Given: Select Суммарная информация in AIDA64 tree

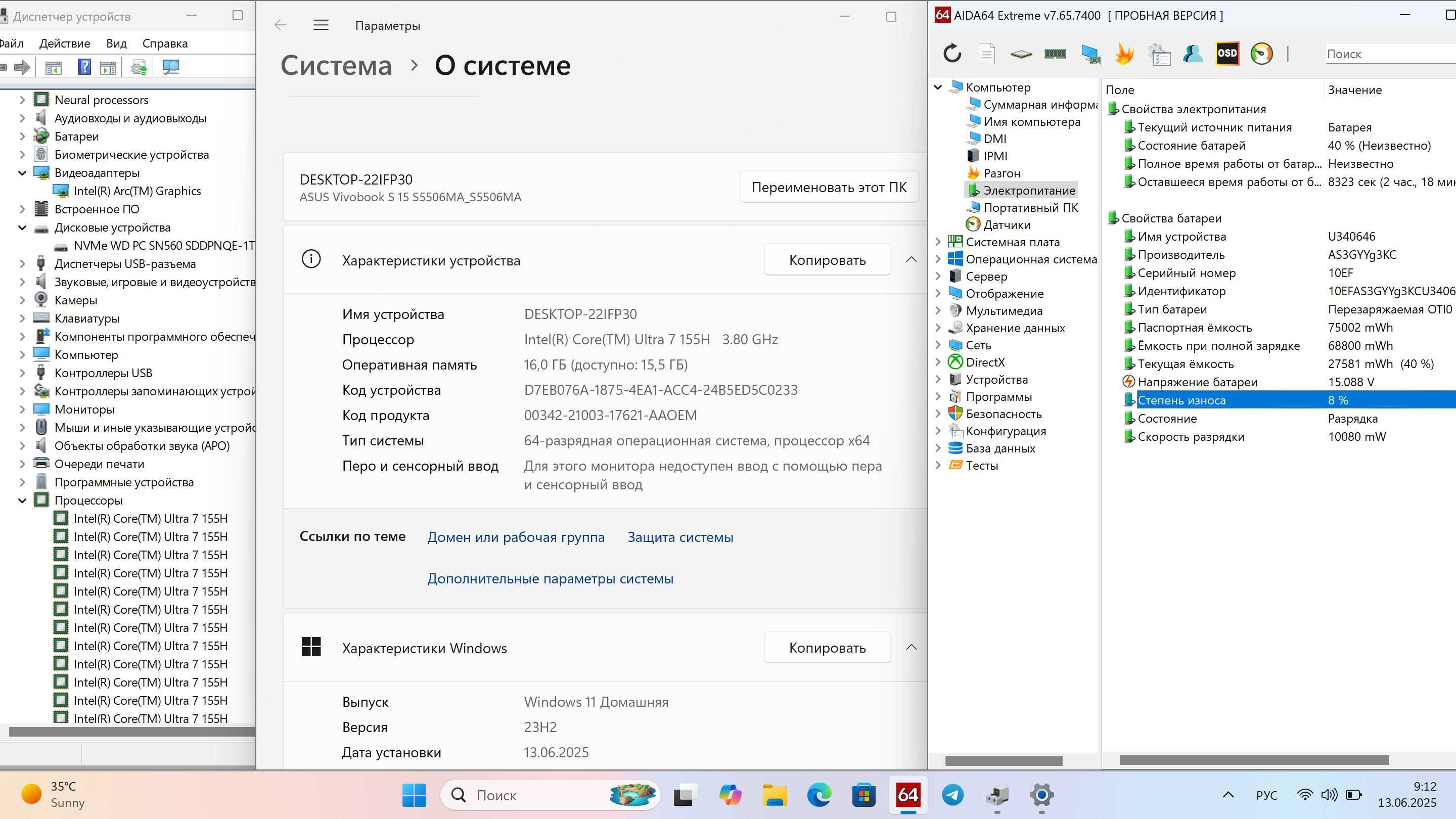Looking at the screenshot, I should click(x=1039, y=105).
